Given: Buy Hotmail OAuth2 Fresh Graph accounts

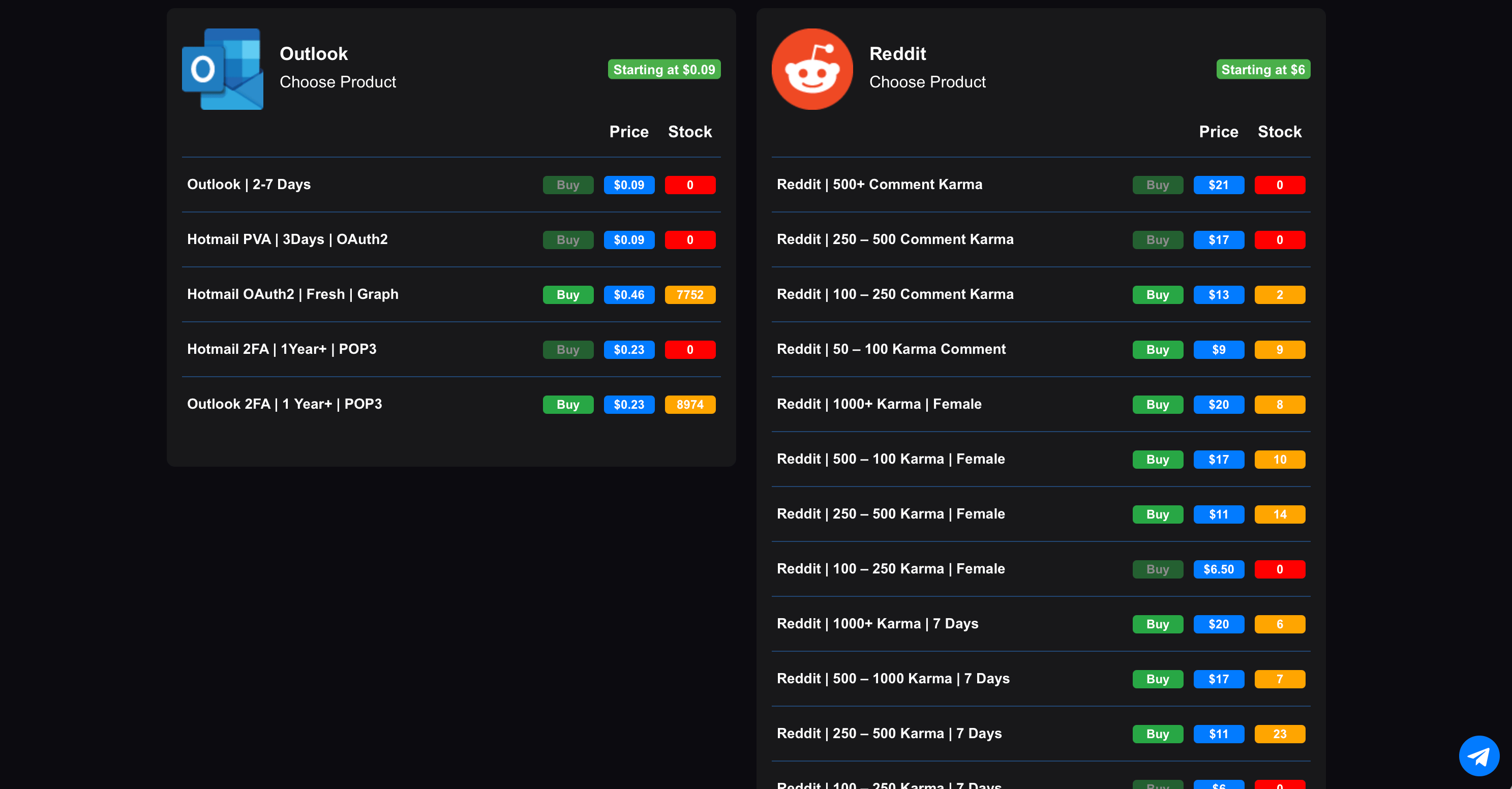Looking at the screenshot, I should [567, 295].
